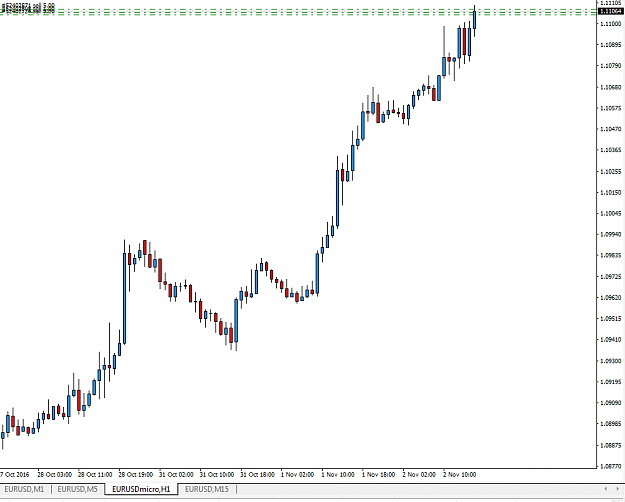
Task: Click the 1.08985 price scale value
Action: point(611,424)
